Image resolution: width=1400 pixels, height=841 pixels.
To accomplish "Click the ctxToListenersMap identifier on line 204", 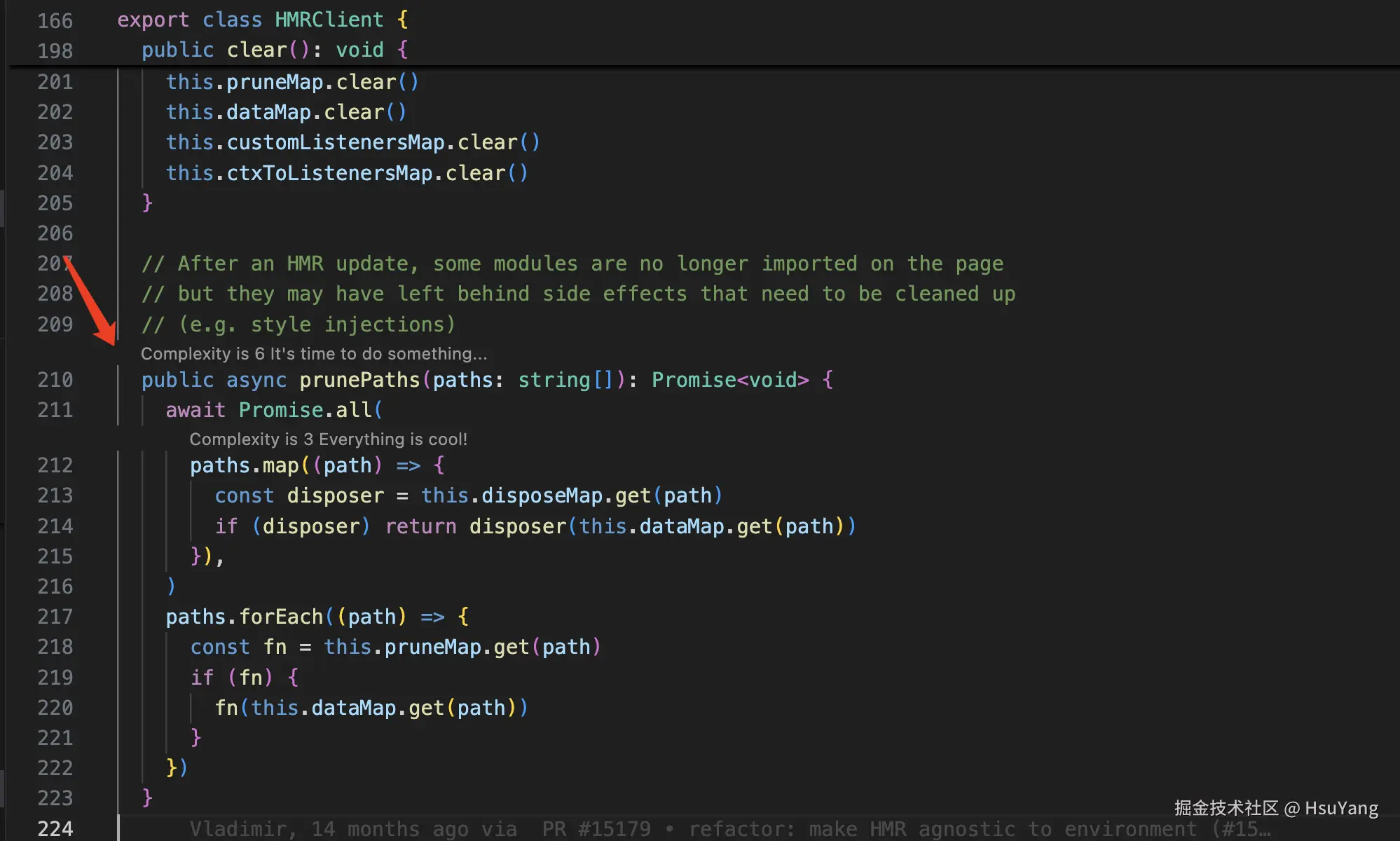I will click(x=329, y=173).
